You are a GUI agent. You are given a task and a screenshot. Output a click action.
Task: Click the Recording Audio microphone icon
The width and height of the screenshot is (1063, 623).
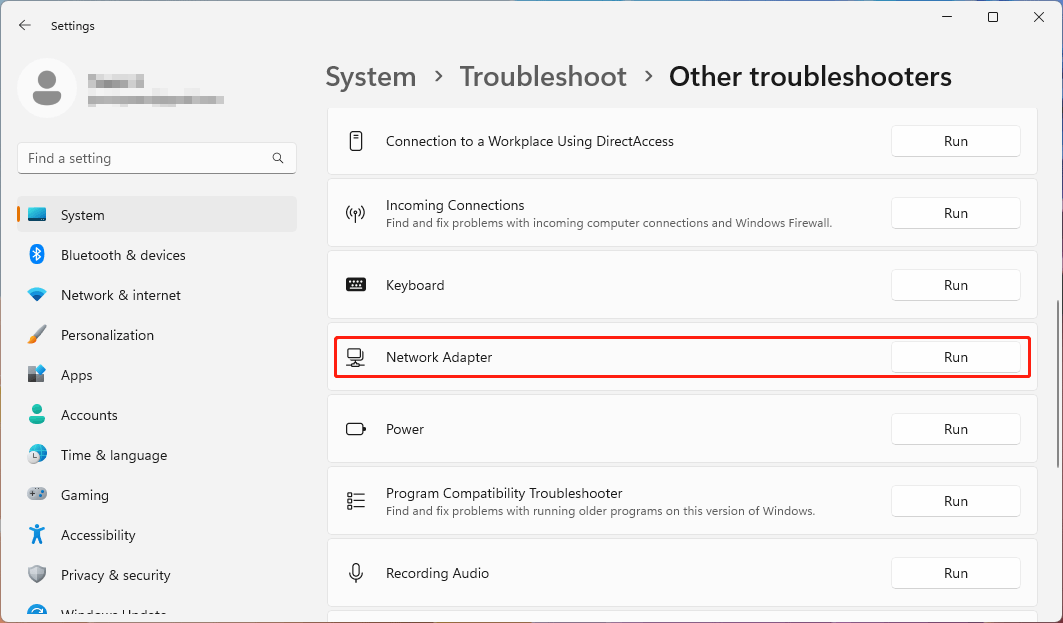[x=356, y=573]
